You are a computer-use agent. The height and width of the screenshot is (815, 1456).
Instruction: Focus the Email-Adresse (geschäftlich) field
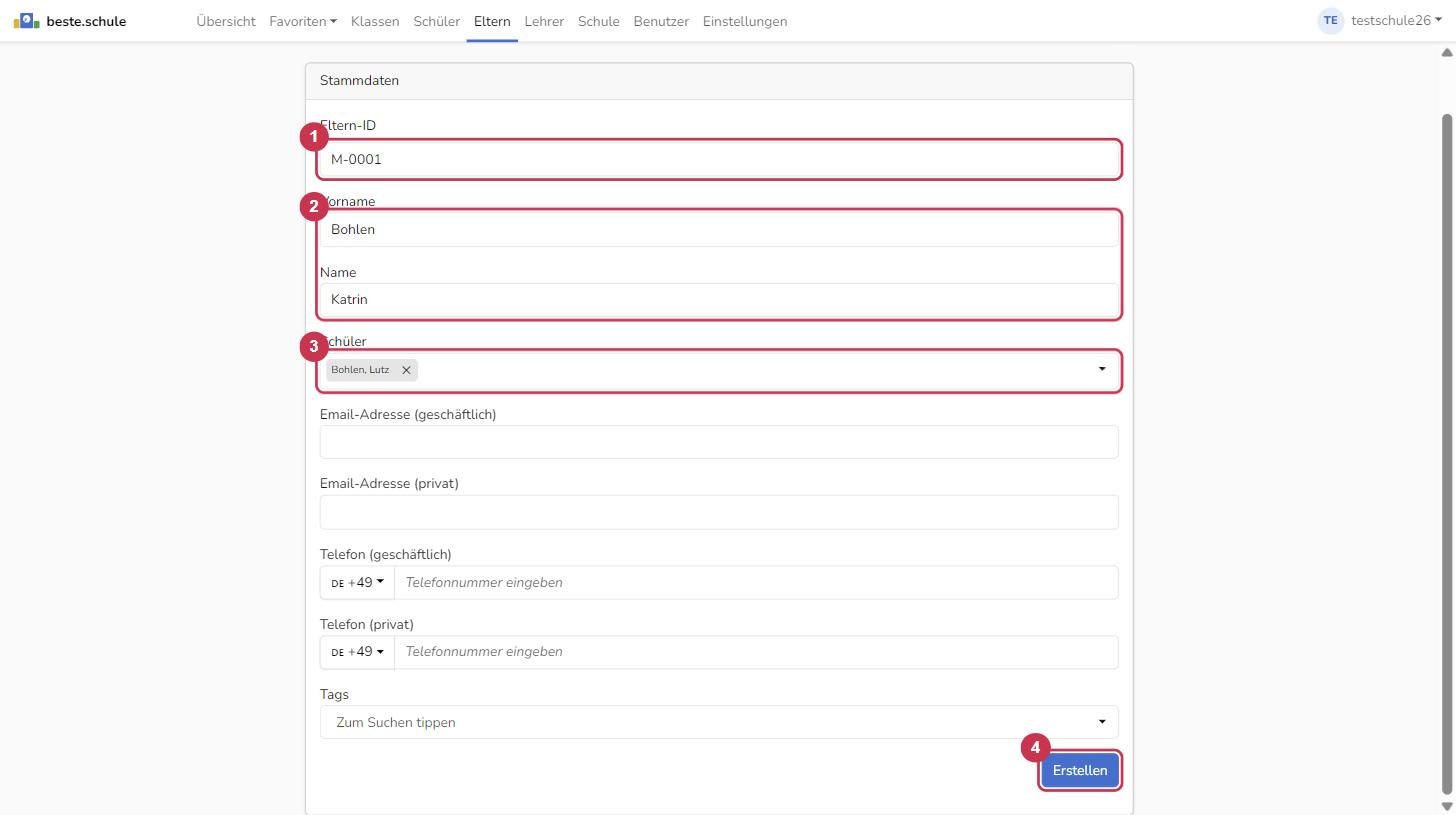click(719, 442)
